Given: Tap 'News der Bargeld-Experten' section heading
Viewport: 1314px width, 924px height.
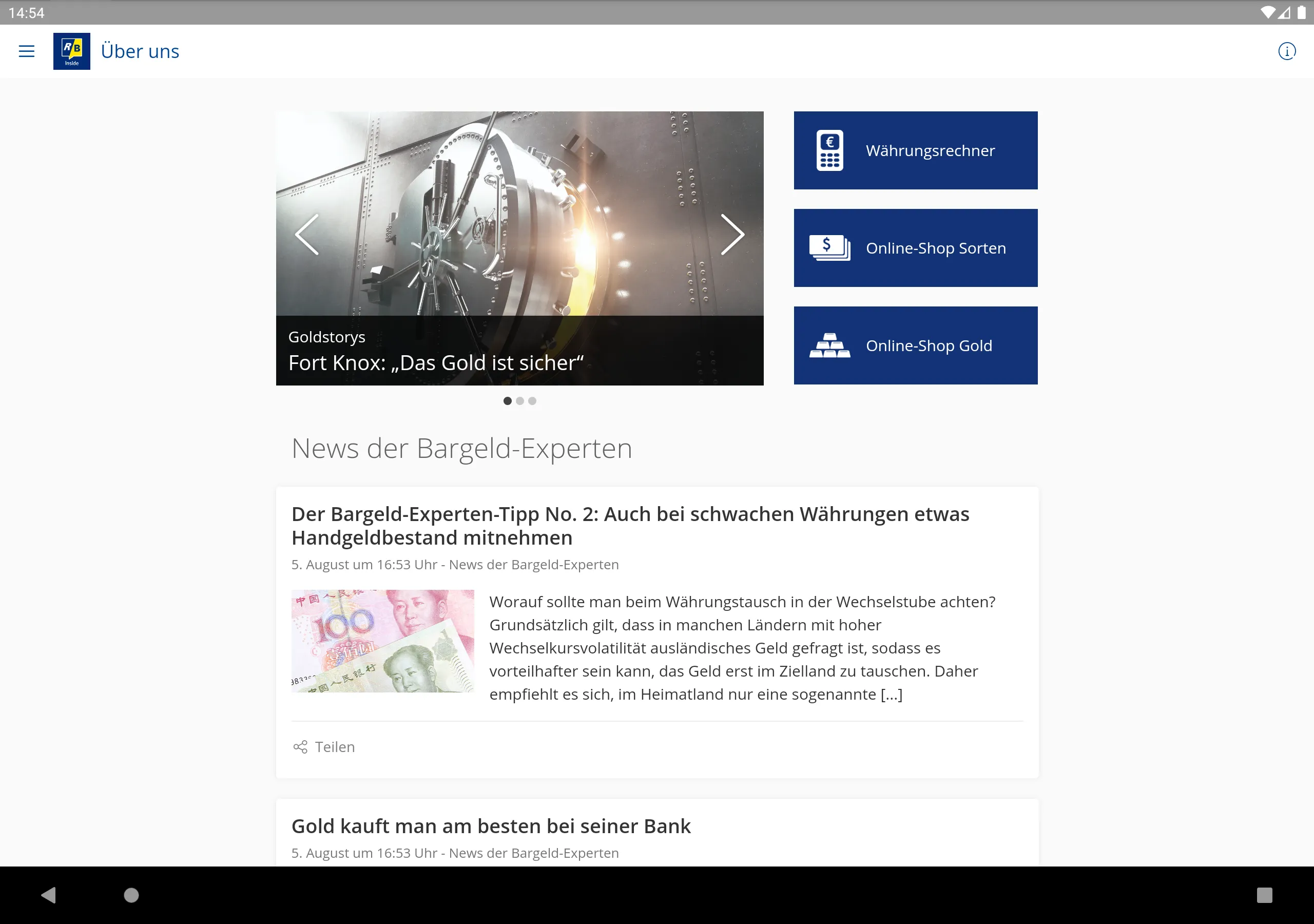Looking at the screenshot, I should point(462,448).
